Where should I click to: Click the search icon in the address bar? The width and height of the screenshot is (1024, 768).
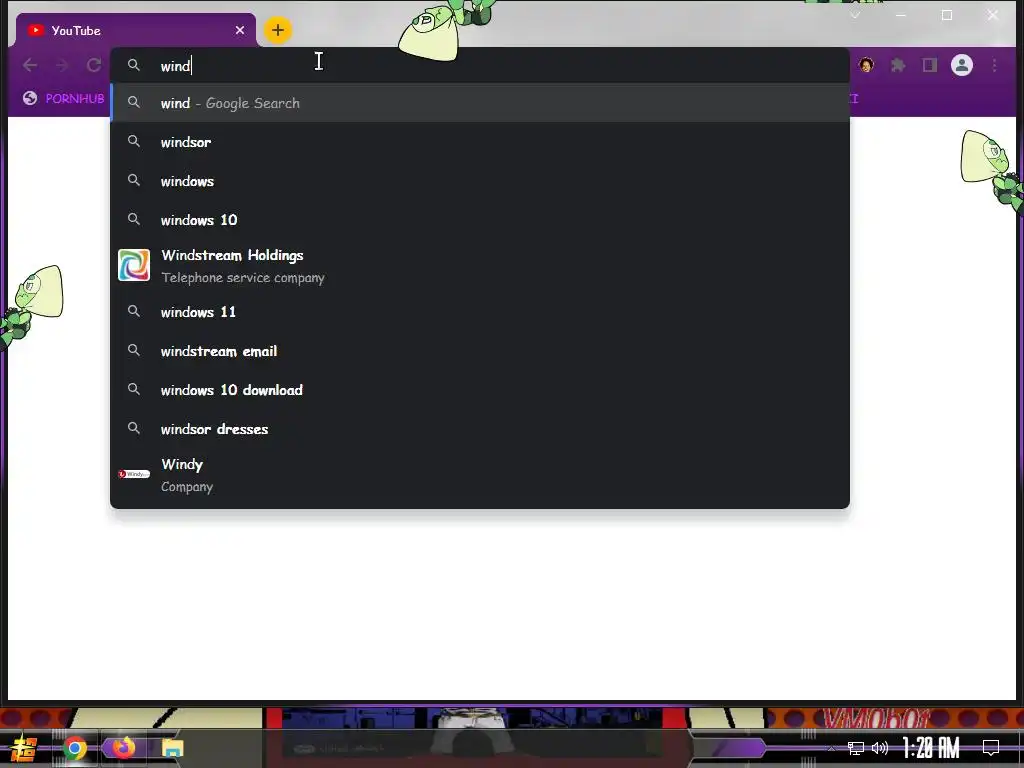[x=134, y=65]
